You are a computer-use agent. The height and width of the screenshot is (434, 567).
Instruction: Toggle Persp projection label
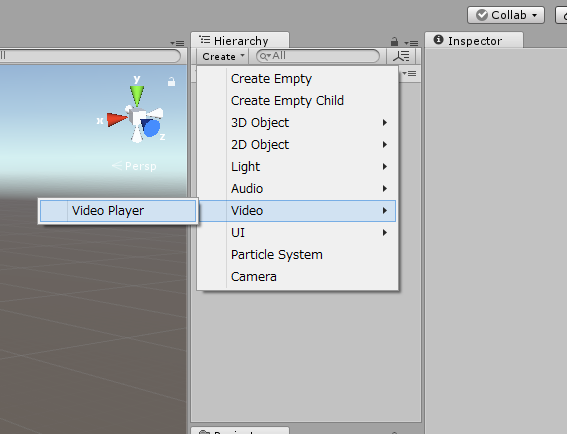point(134,166)
